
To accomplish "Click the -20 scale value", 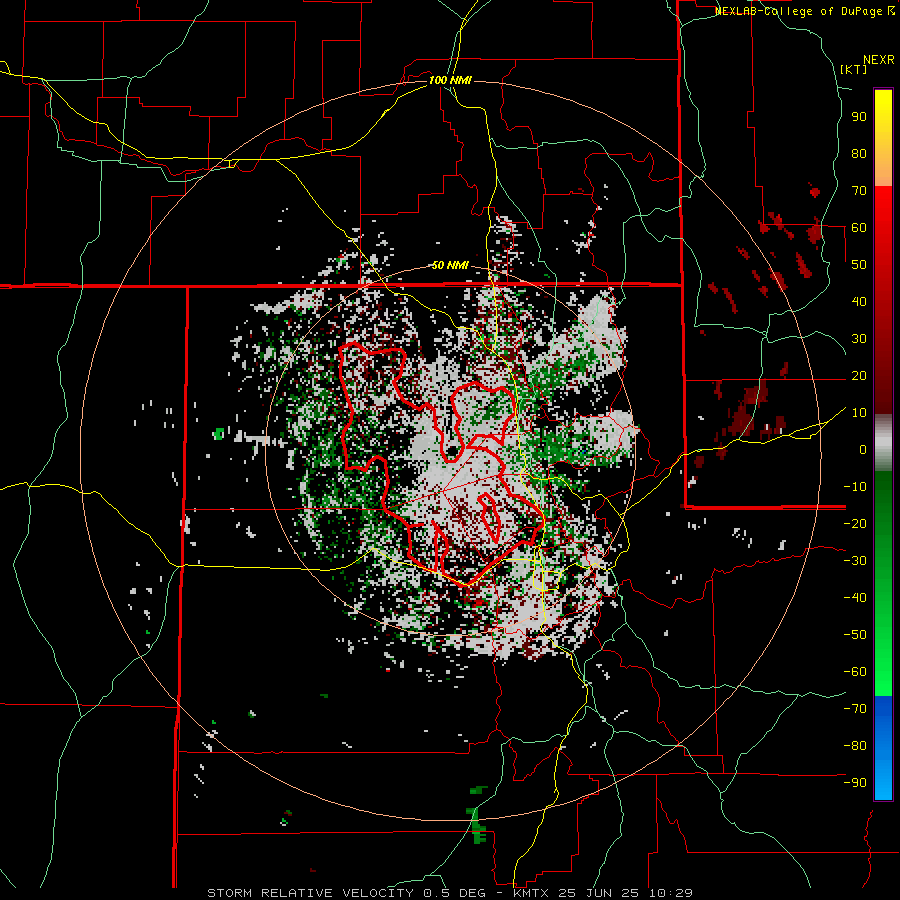I will click(x=855, y=523).
